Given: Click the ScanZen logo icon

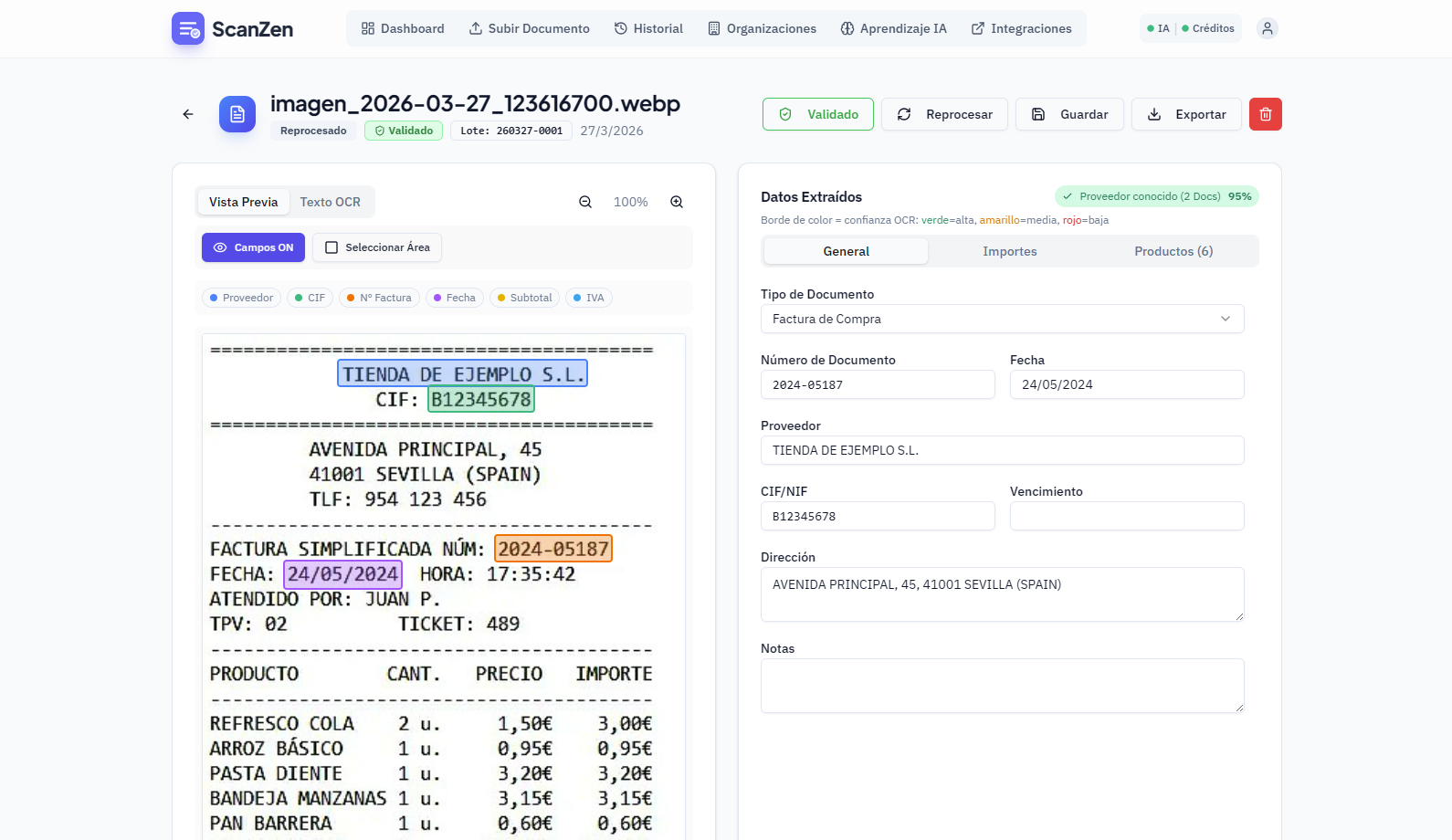Looking at the screenshot, I should 188,28.
